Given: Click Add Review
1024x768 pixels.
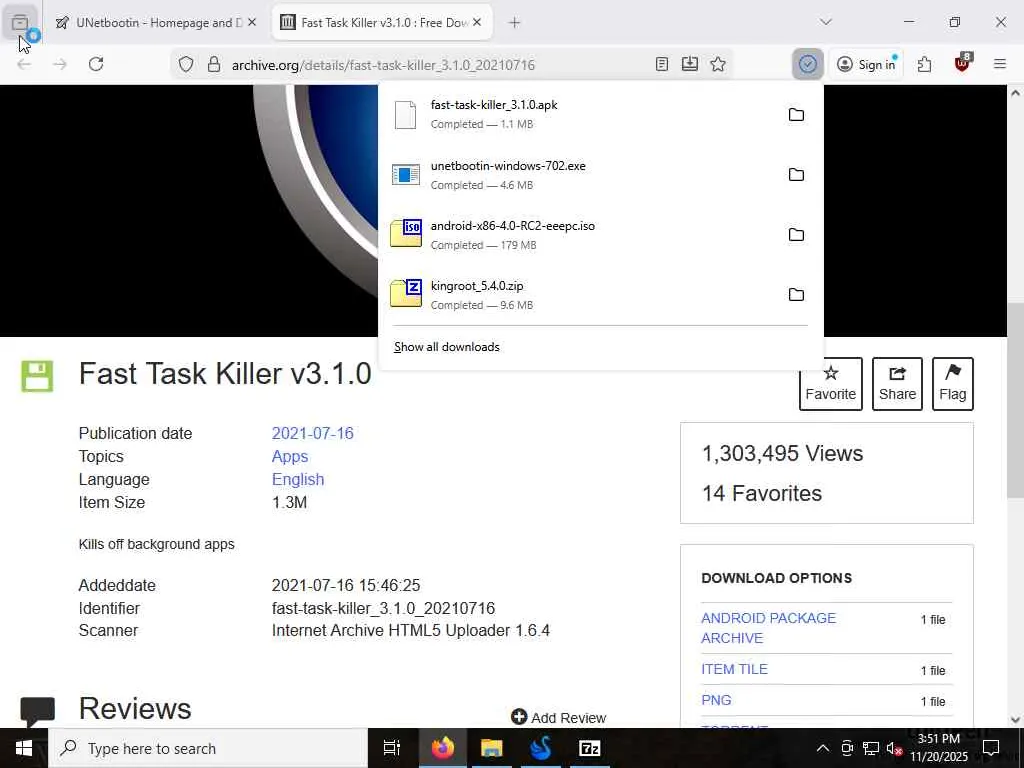Looking at the screenshot, I should 559,718.
